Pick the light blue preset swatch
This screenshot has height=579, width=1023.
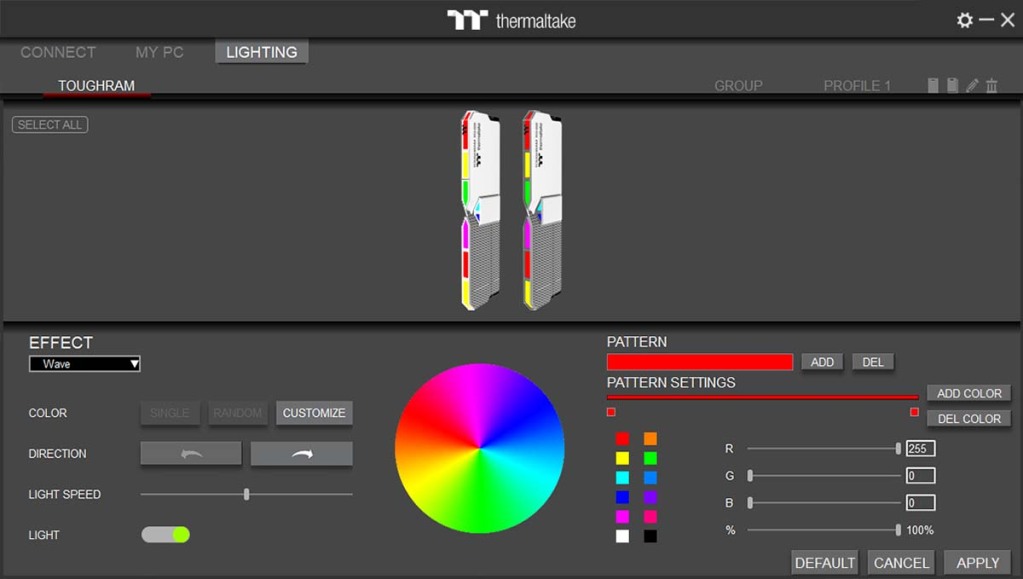point(650,478)
